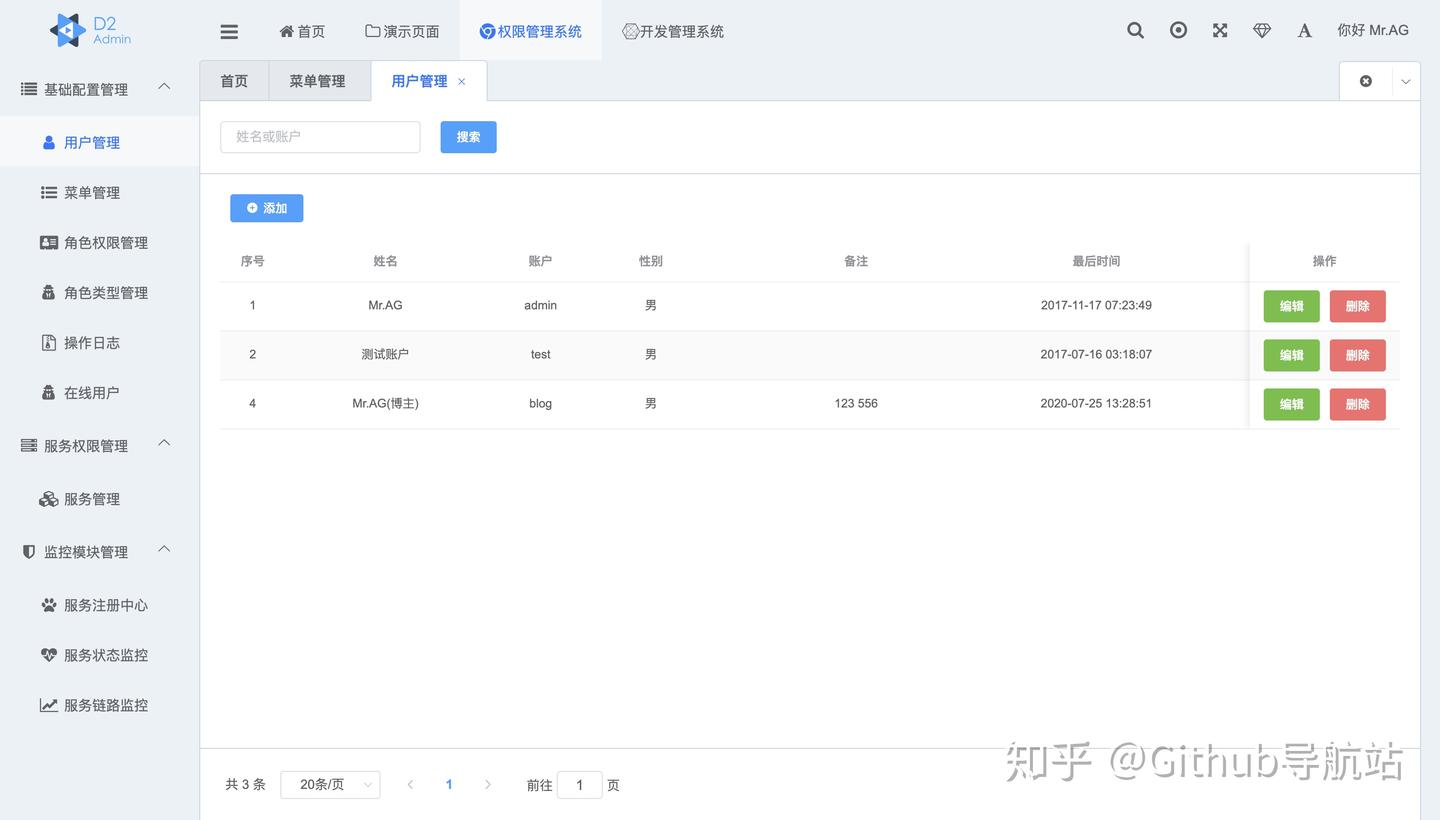Select page number 1 in pagination
The width and height of the screenshot is (1440, 820).
pyautogui.click(x=449, y=785)
